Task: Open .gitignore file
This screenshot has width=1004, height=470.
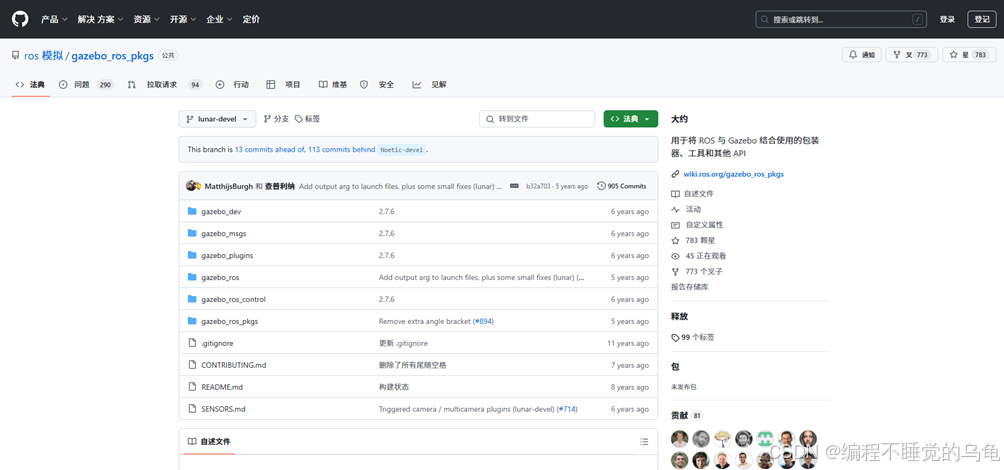Action: click(x=217, y=343)
